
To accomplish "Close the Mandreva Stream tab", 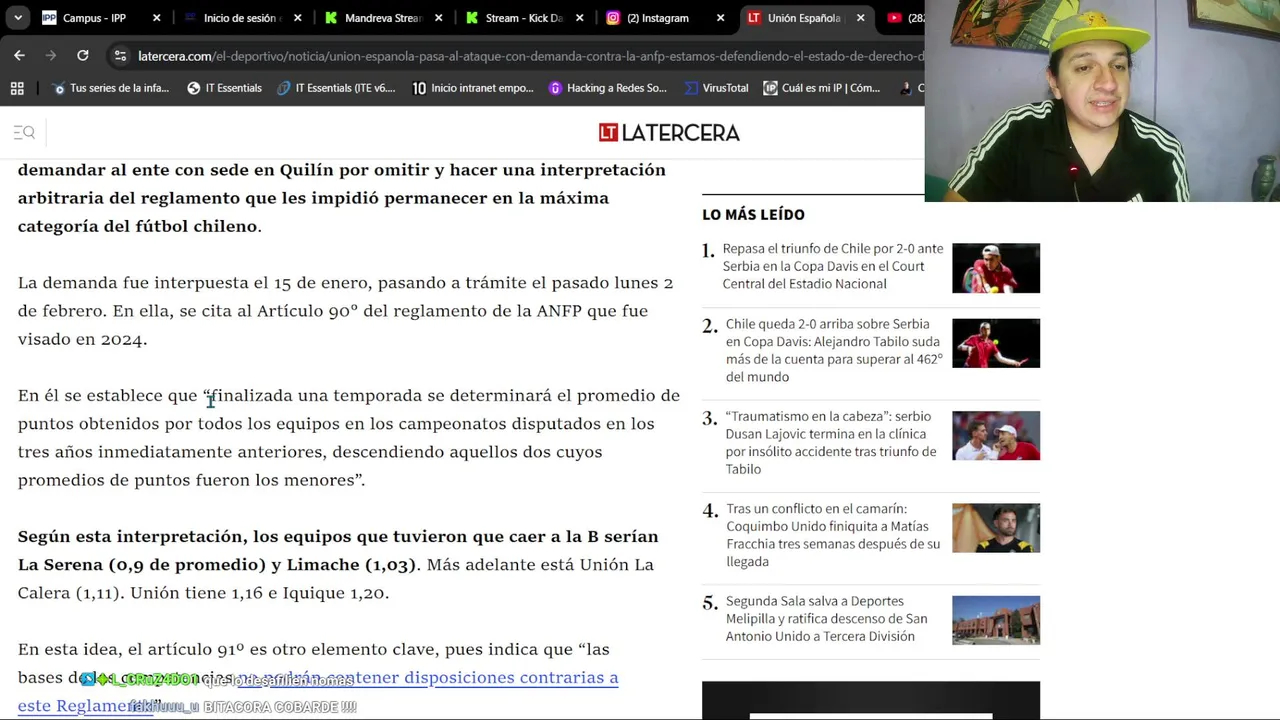I will (x=438, y=18).
